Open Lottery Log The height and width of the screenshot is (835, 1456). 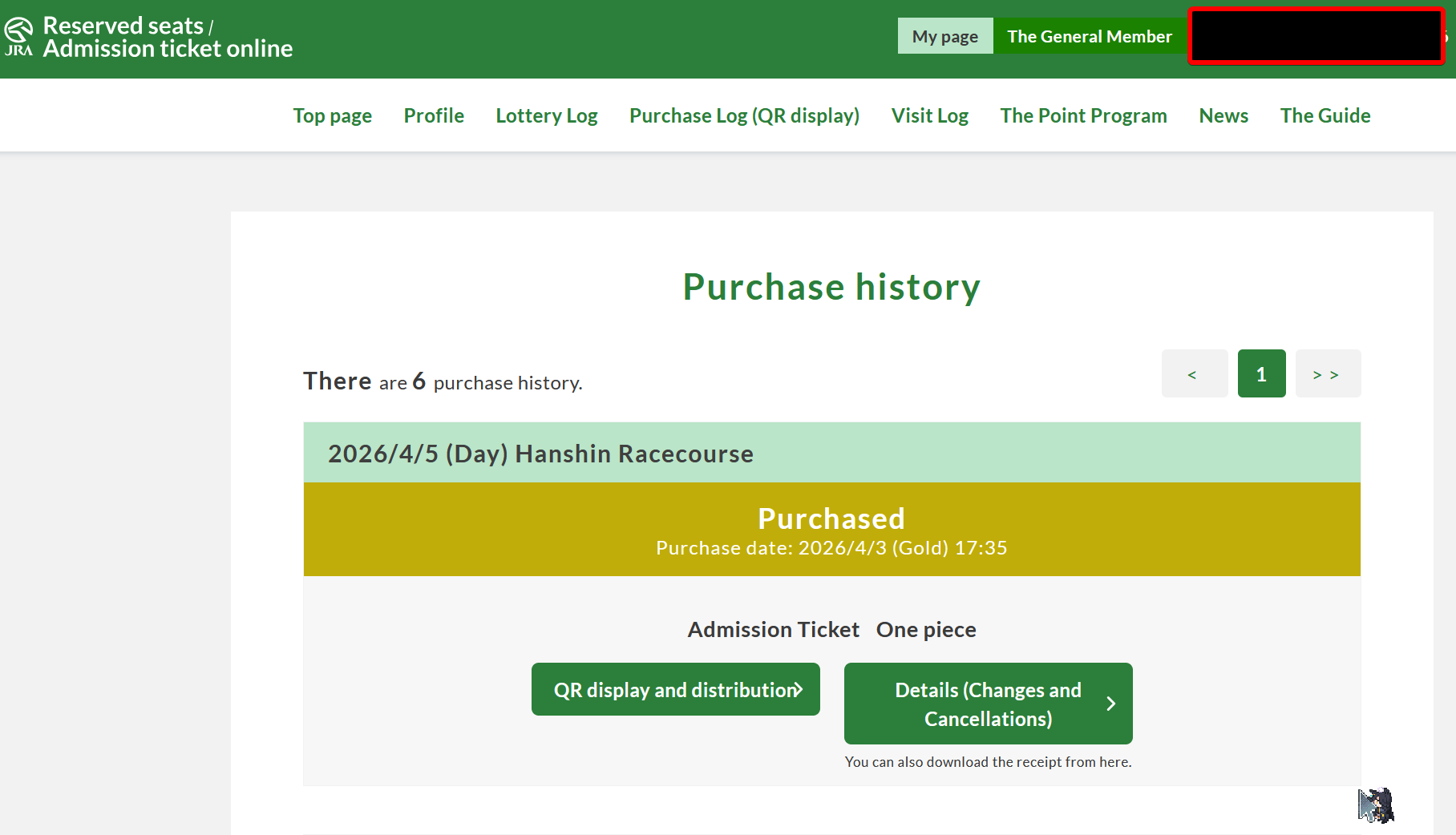(x=547, y=115)
